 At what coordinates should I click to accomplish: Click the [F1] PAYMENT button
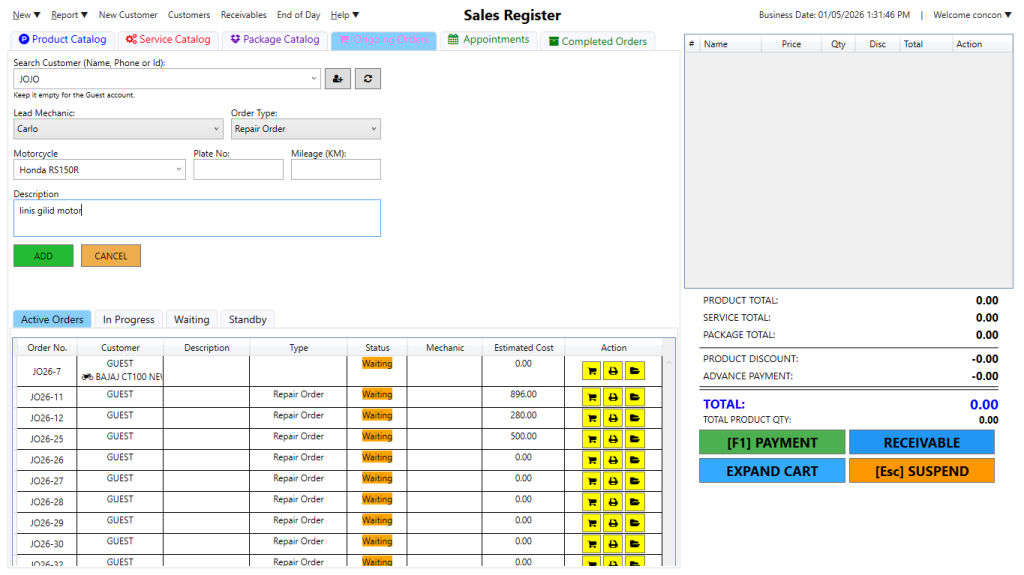[x=771, y=443]
